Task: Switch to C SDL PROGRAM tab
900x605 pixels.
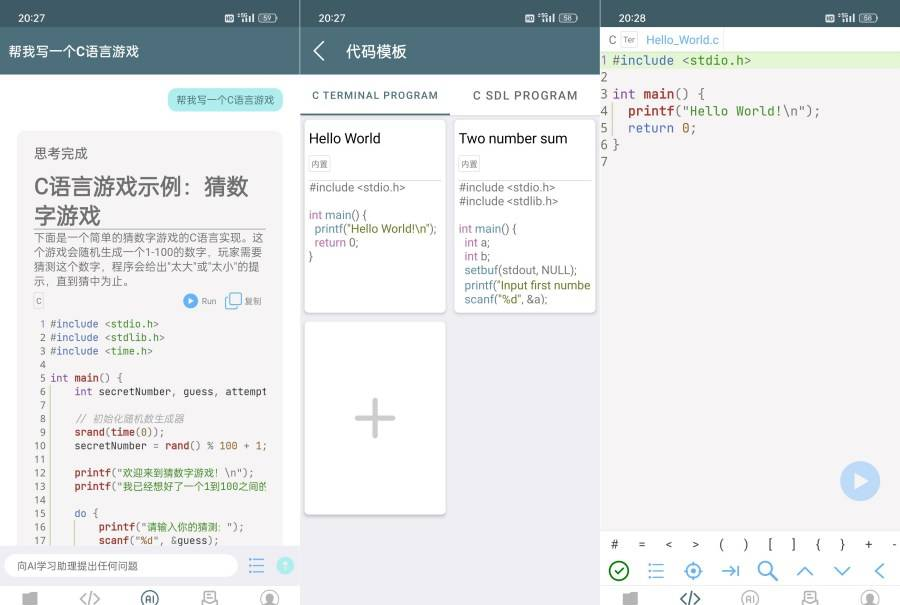Action: click(x=525, y=95)
